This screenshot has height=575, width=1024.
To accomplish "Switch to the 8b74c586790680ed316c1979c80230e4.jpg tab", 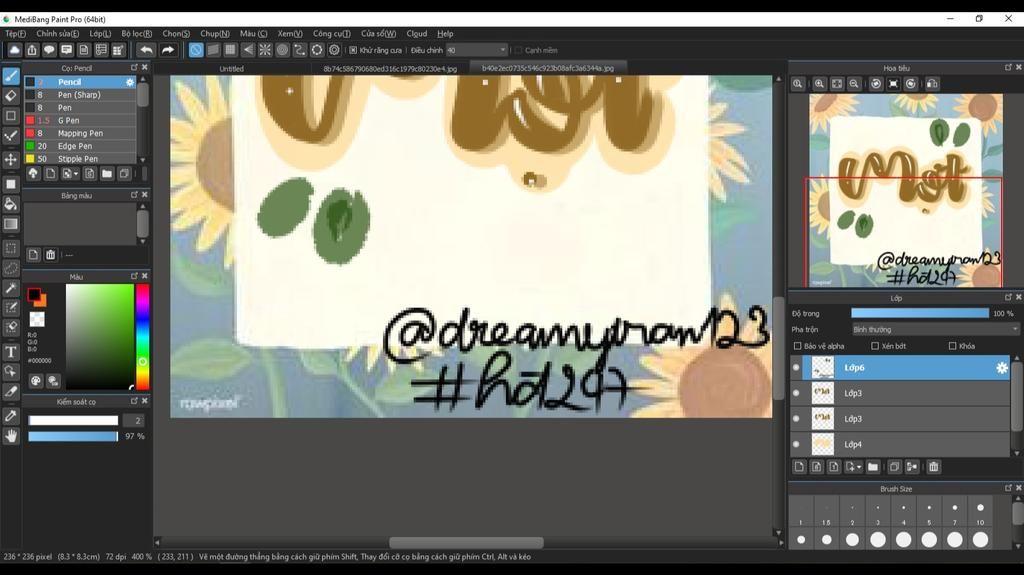I will point(390,69).
